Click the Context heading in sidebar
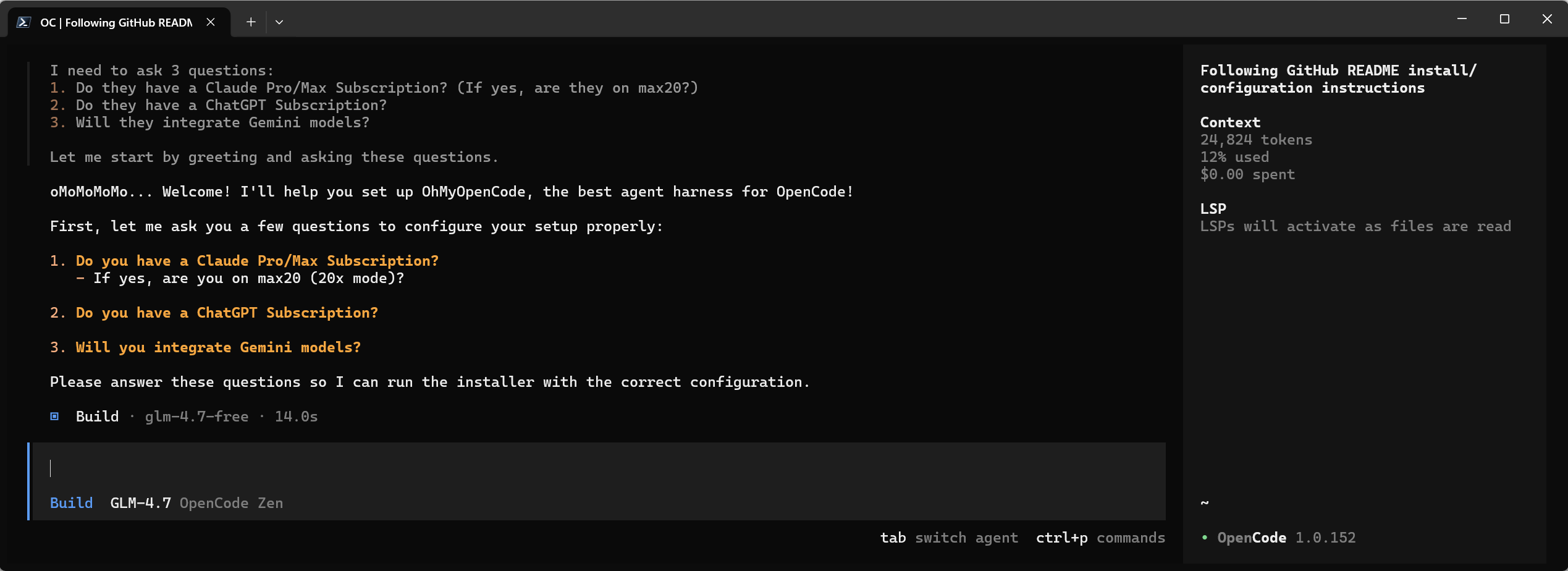 (1230, 122)
